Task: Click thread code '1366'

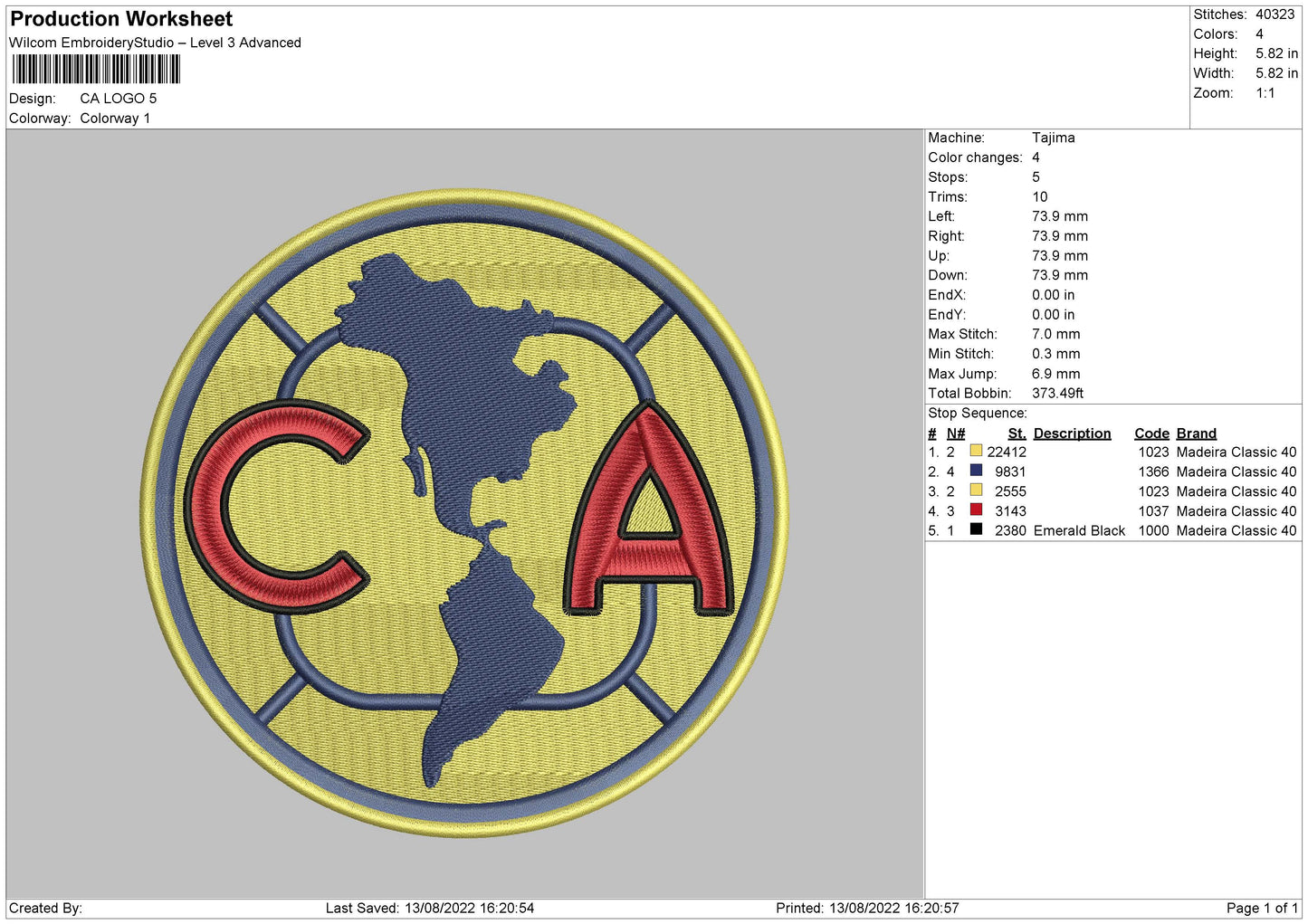Action: coord(1154,472)
